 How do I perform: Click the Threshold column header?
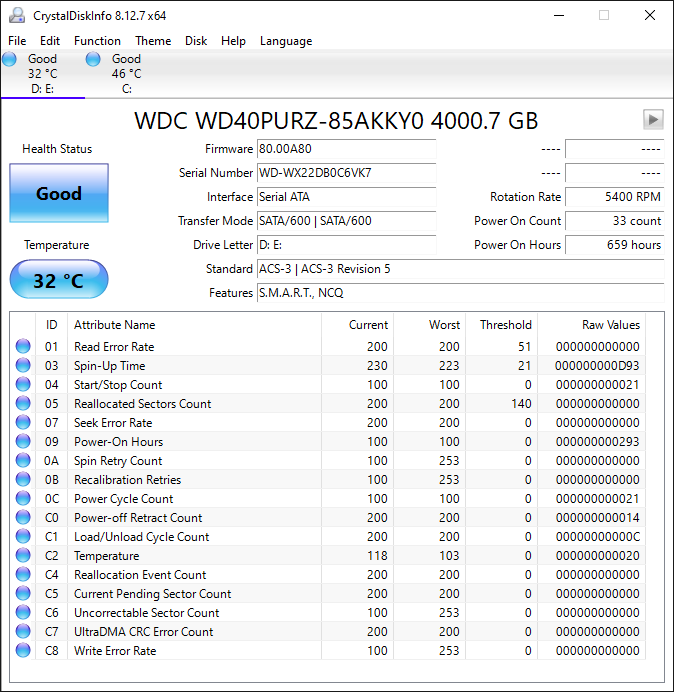(x=501, y=325)
